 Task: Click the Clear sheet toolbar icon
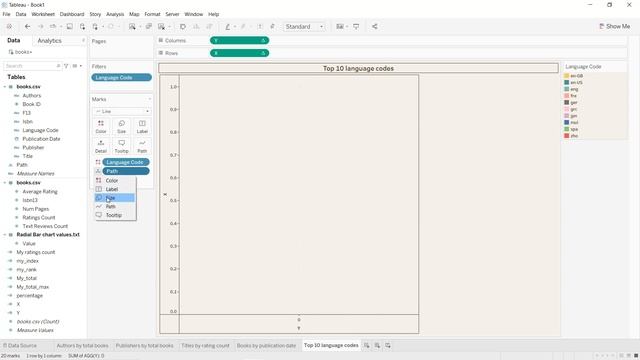162,27
